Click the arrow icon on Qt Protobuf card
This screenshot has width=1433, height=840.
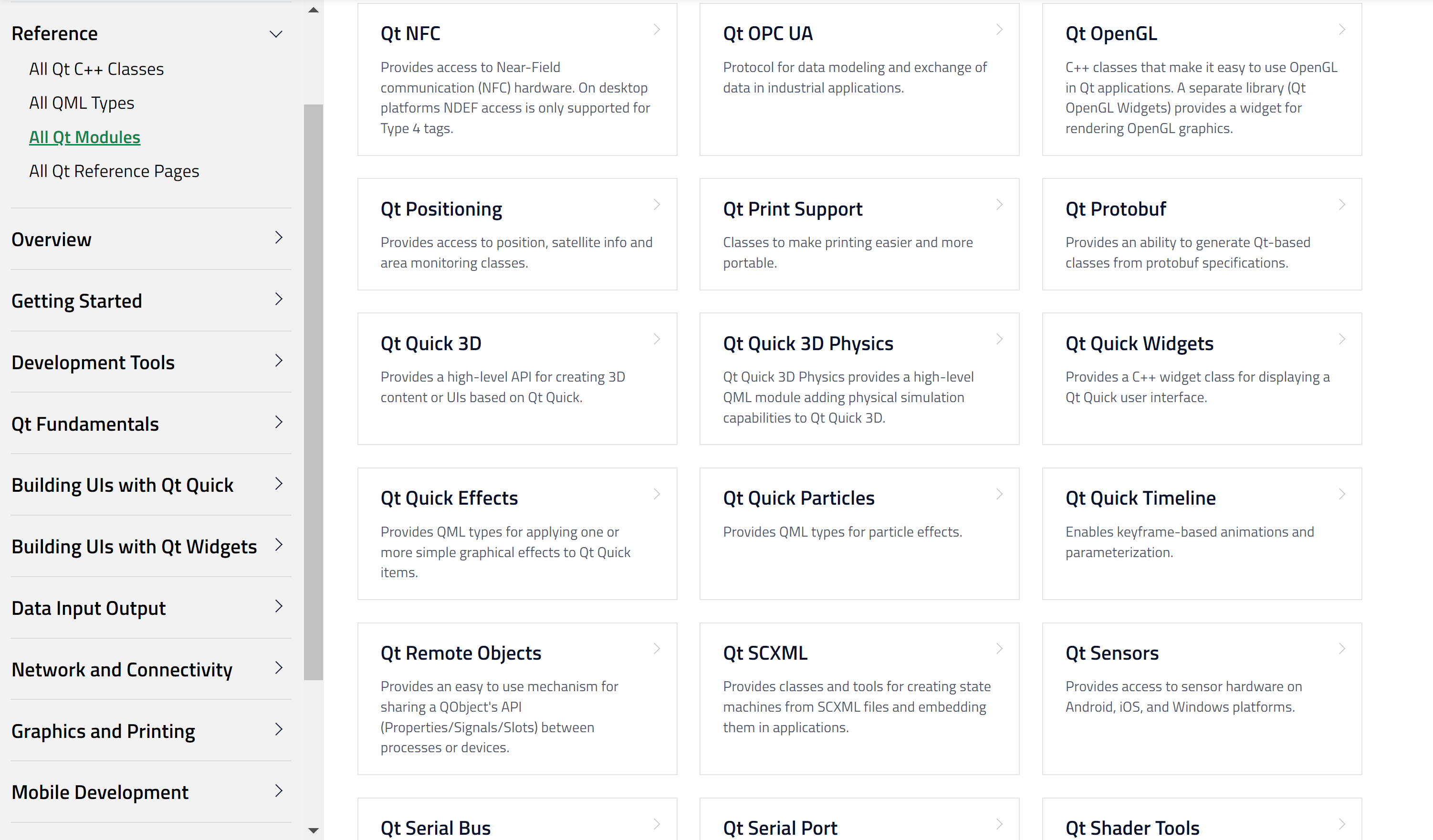click(x=1341, y=205)
